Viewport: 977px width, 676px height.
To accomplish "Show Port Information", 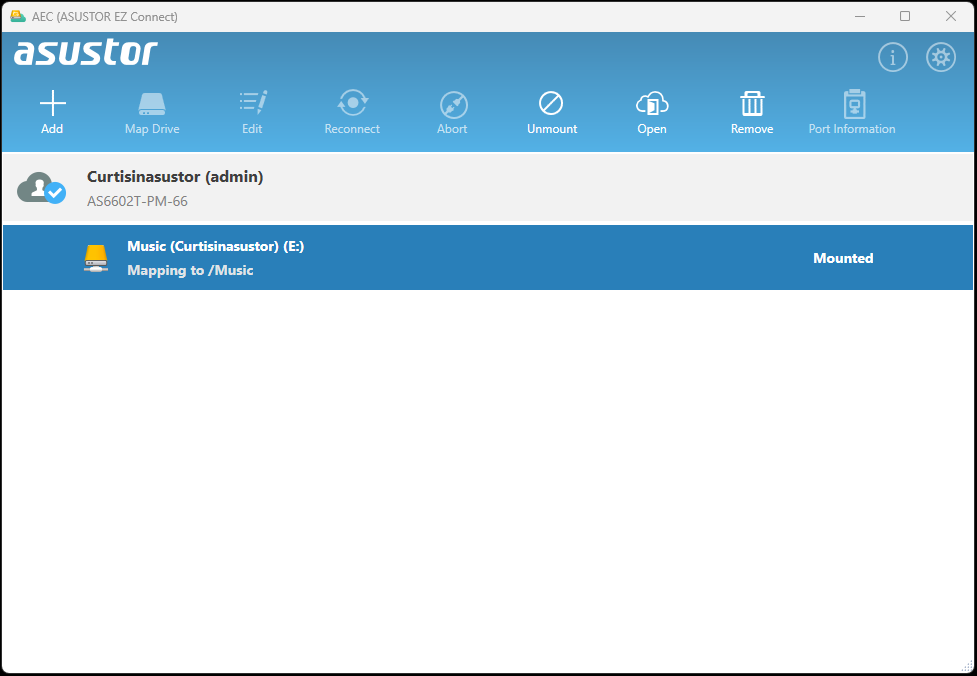I will click(852, 104).
